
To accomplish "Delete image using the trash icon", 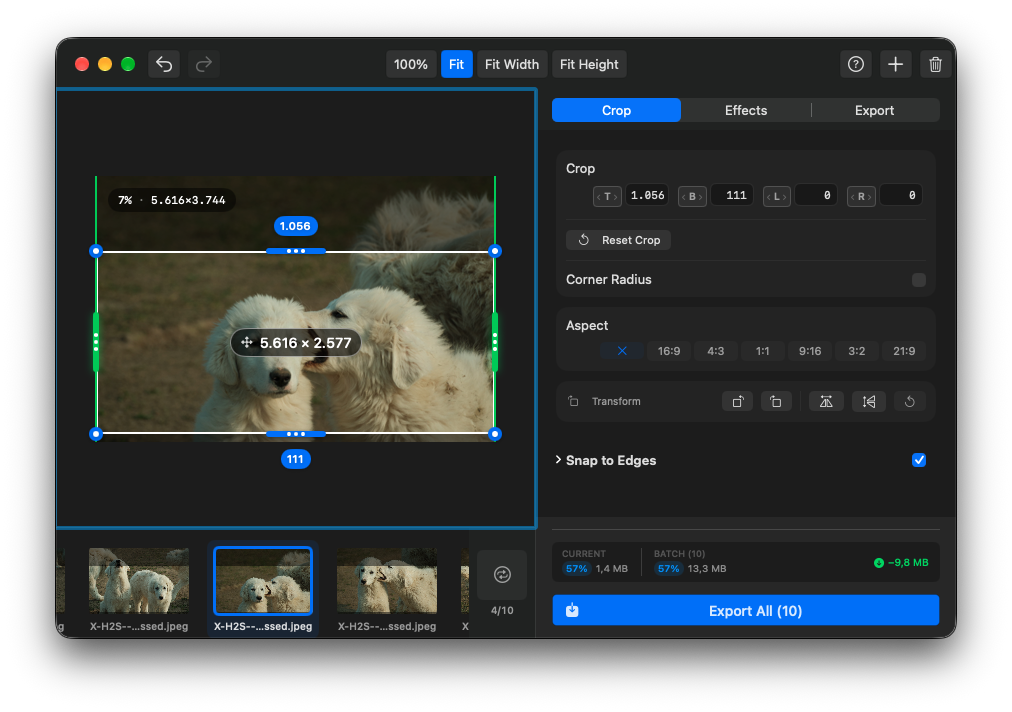I will tap(935, 64).
